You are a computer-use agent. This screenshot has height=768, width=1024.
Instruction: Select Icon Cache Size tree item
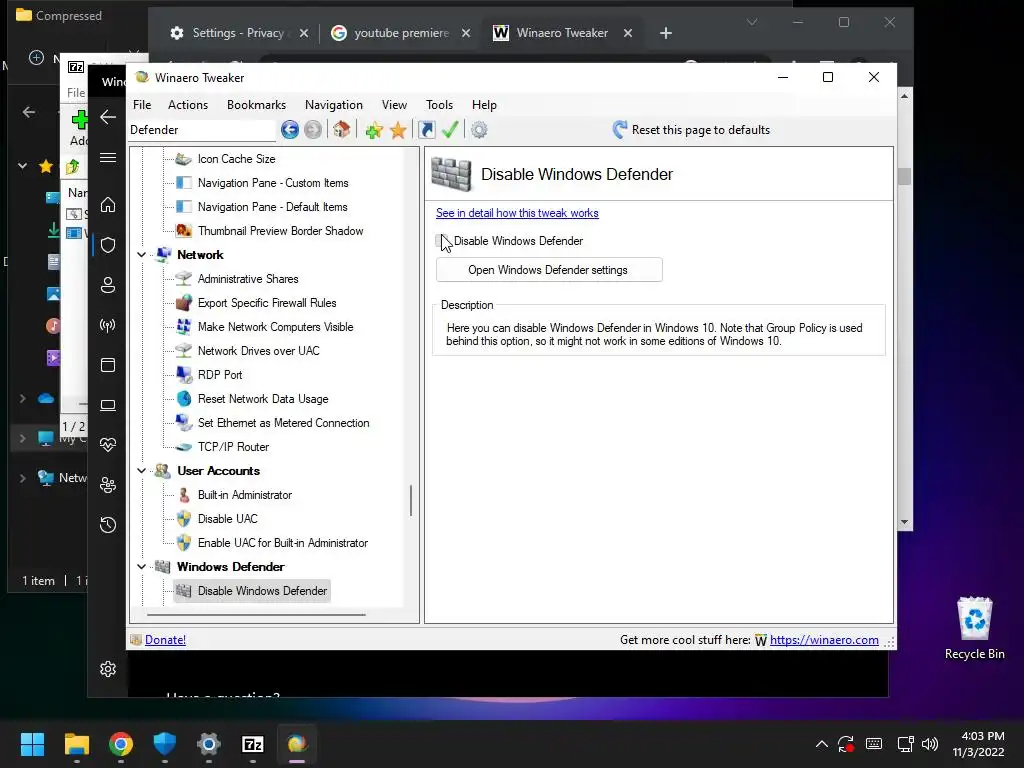[236, 159]
